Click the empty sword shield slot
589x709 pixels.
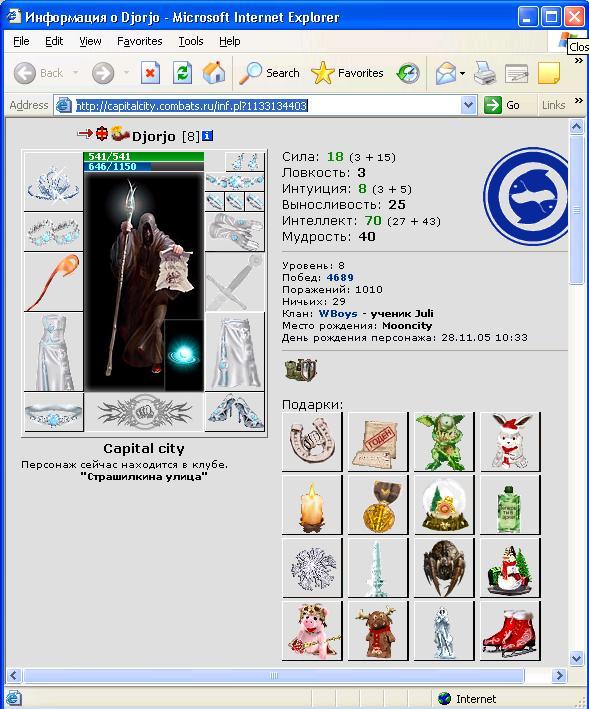point(235,282)
